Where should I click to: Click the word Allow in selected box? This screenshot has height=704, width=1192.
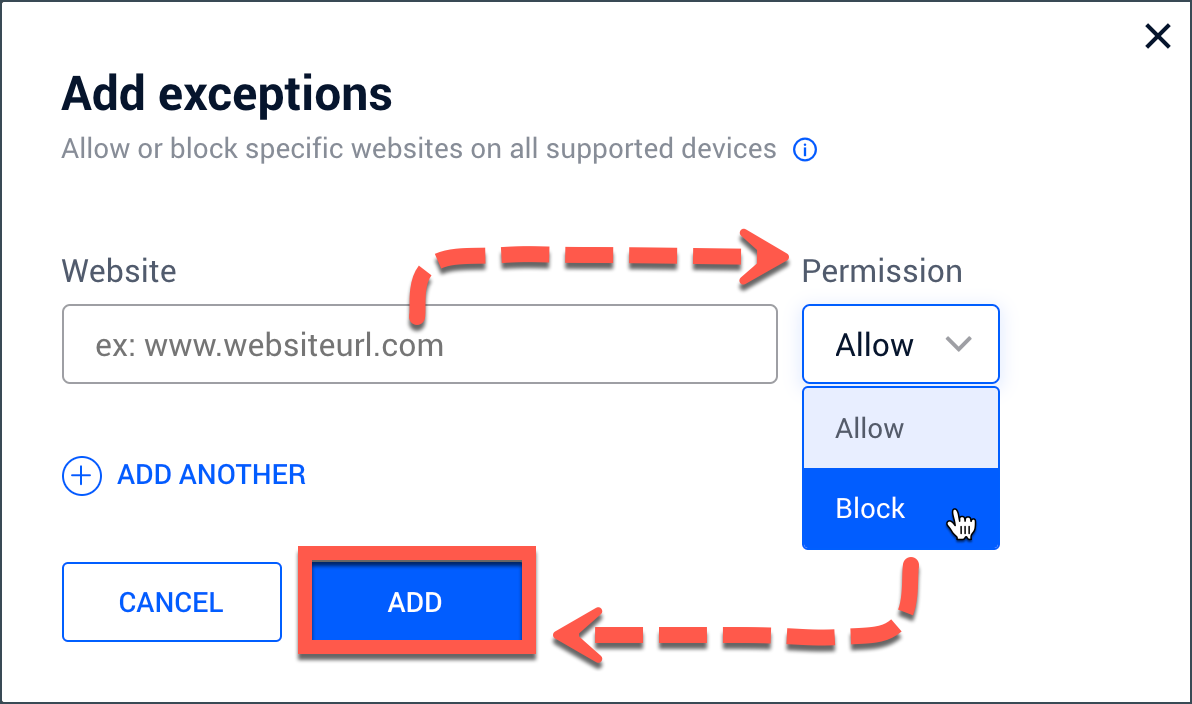click(874, 345)
